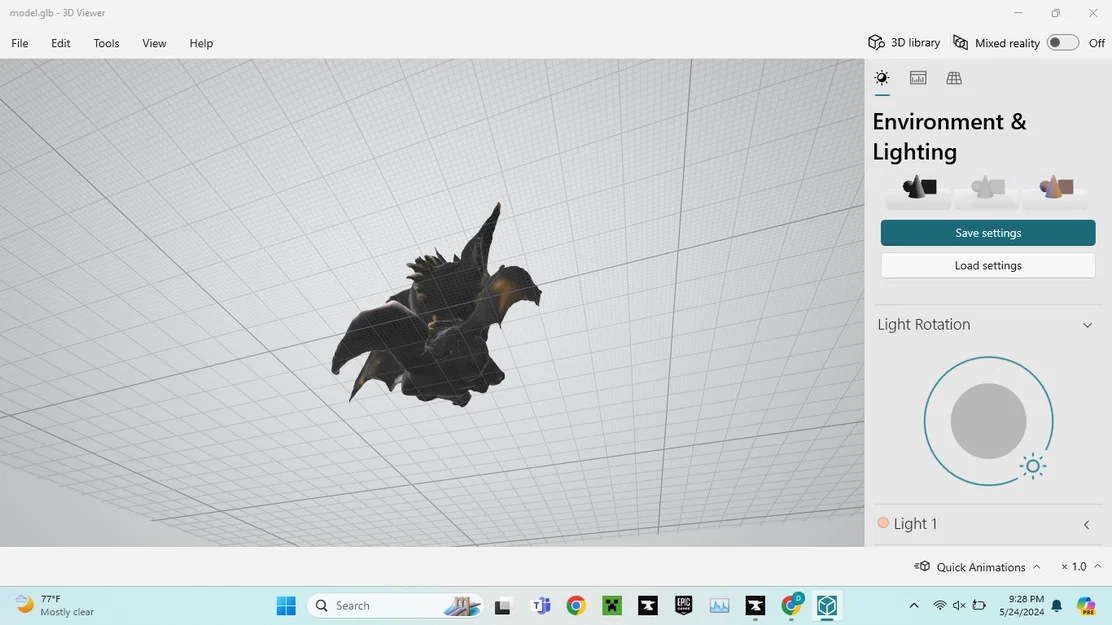The height and width of the screenshot is (625, 1112).
Task: Select the colorful lighting theme thumbnail
Action: 1055,190
